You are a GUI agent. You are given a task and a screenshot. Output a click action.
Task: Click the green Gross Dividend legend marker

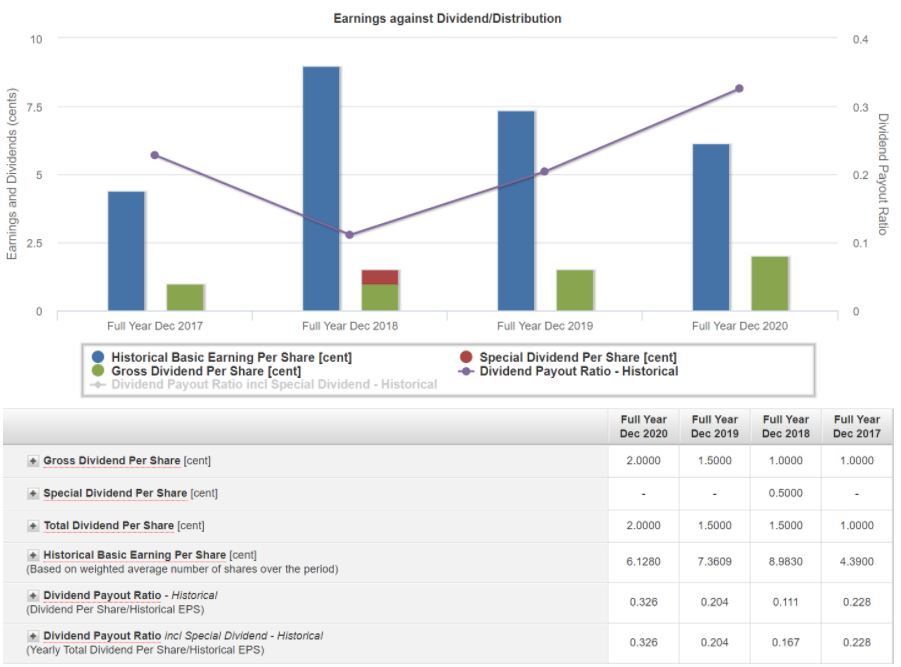click(x=98, y=371)
